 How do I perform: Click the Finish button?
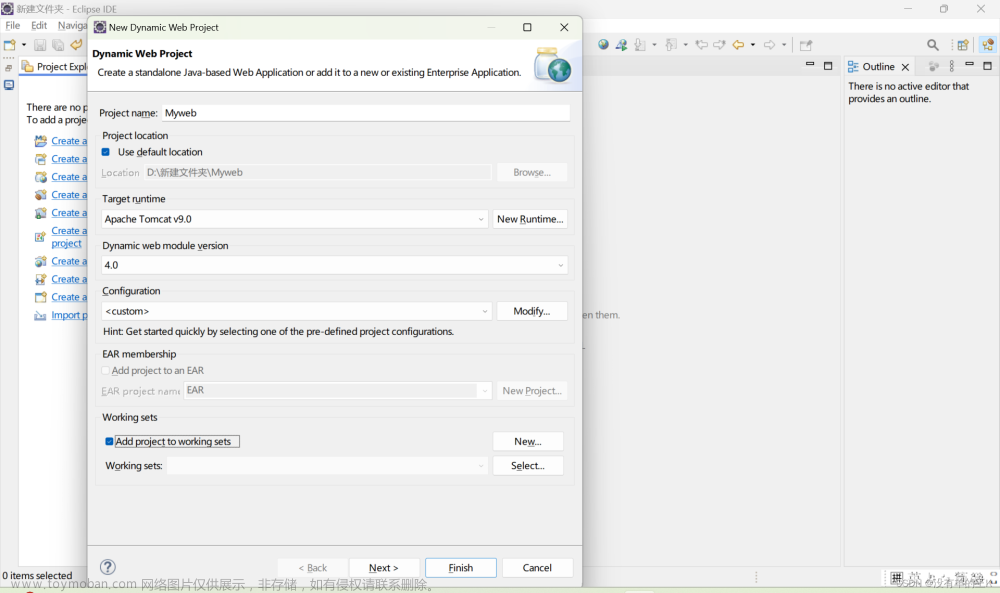tap(460, 567)
